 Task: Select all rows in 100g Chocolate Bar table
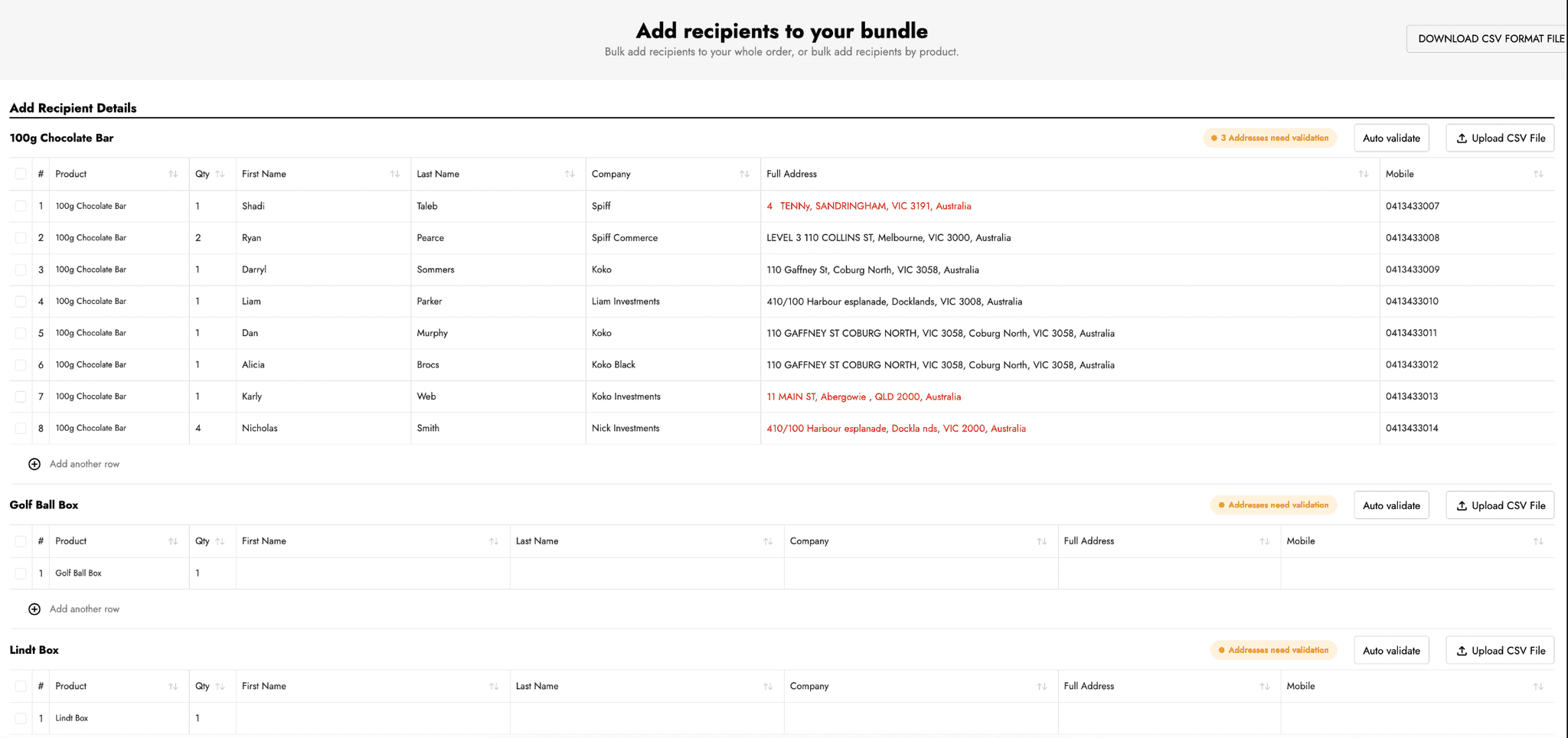click(x=21, y=175)
